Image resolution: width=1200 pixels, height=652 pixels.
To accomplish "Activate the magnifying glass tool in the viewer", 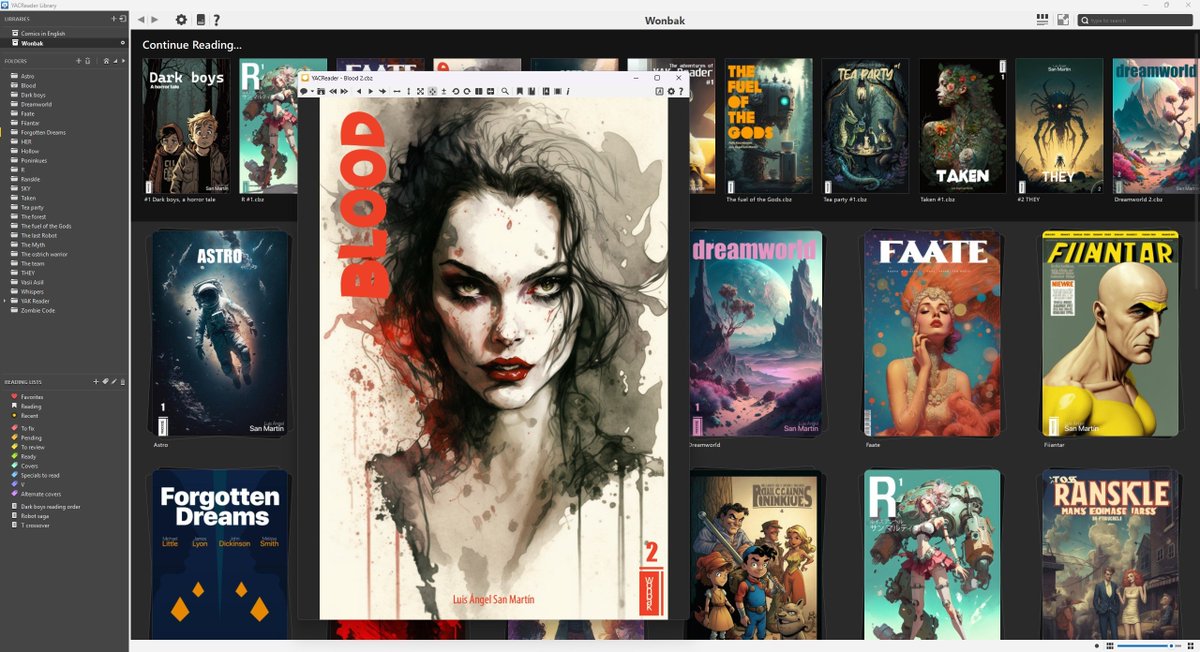I will click(504, 91).
